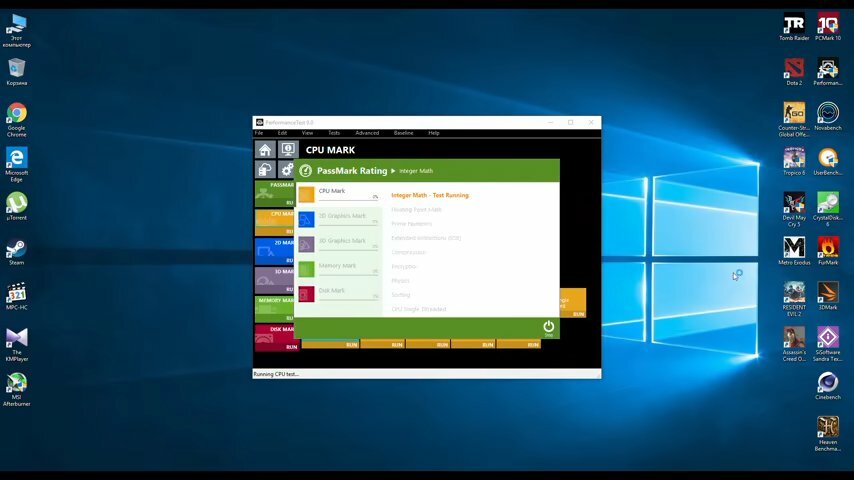Viewport: 854px width, 480px height.
Task: Click the 3D Mark sidebar tile
Action: 274,280
